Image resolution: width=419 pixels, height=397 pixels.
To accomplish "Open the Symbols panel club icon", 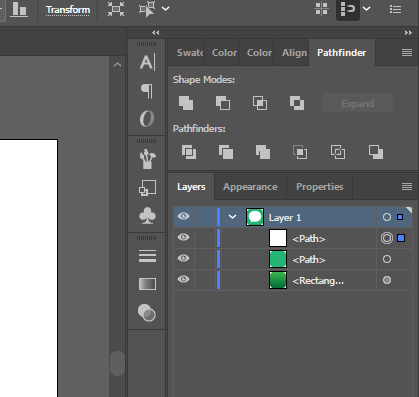I will coord(147,216).
